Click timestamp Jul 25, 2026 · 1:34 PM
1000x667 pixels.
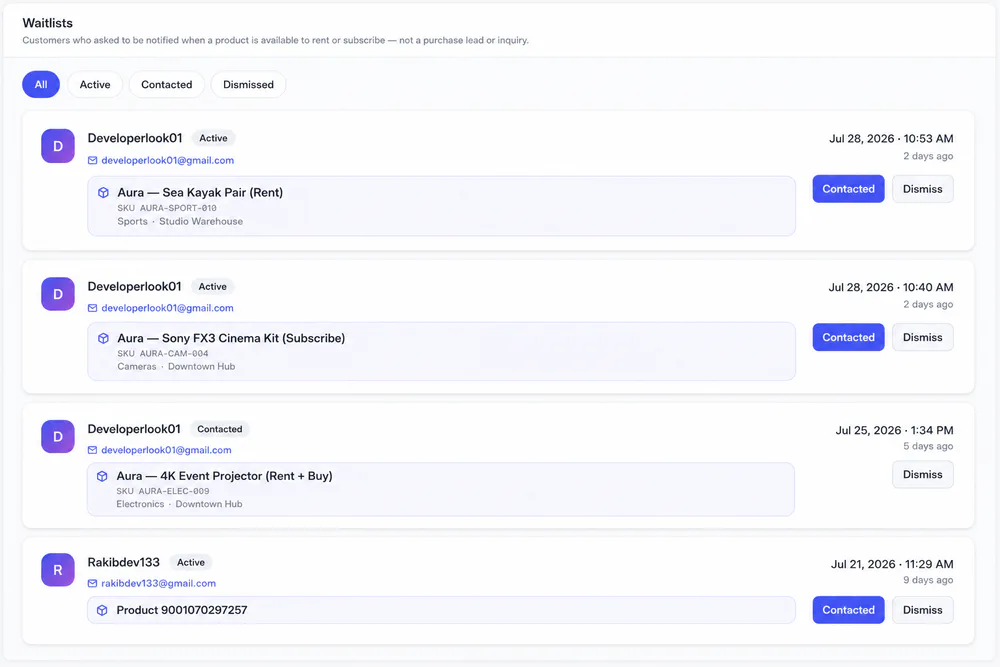894,430
